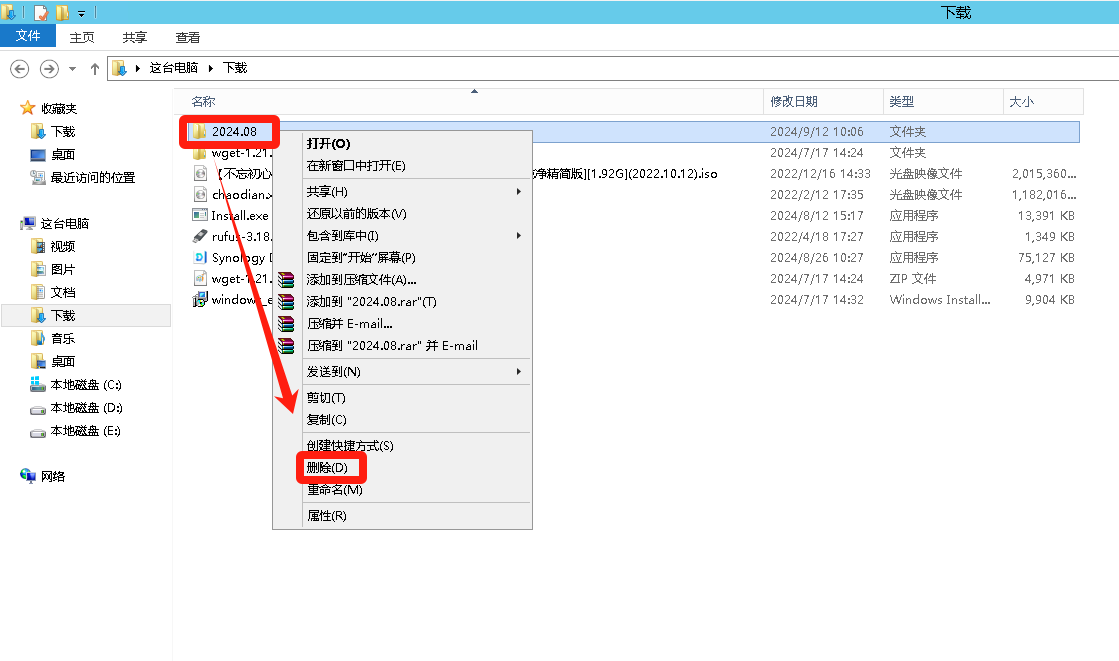The image size is (1119, 661).
Task: Sort files by the 大小 column header
Action: 1021,102
